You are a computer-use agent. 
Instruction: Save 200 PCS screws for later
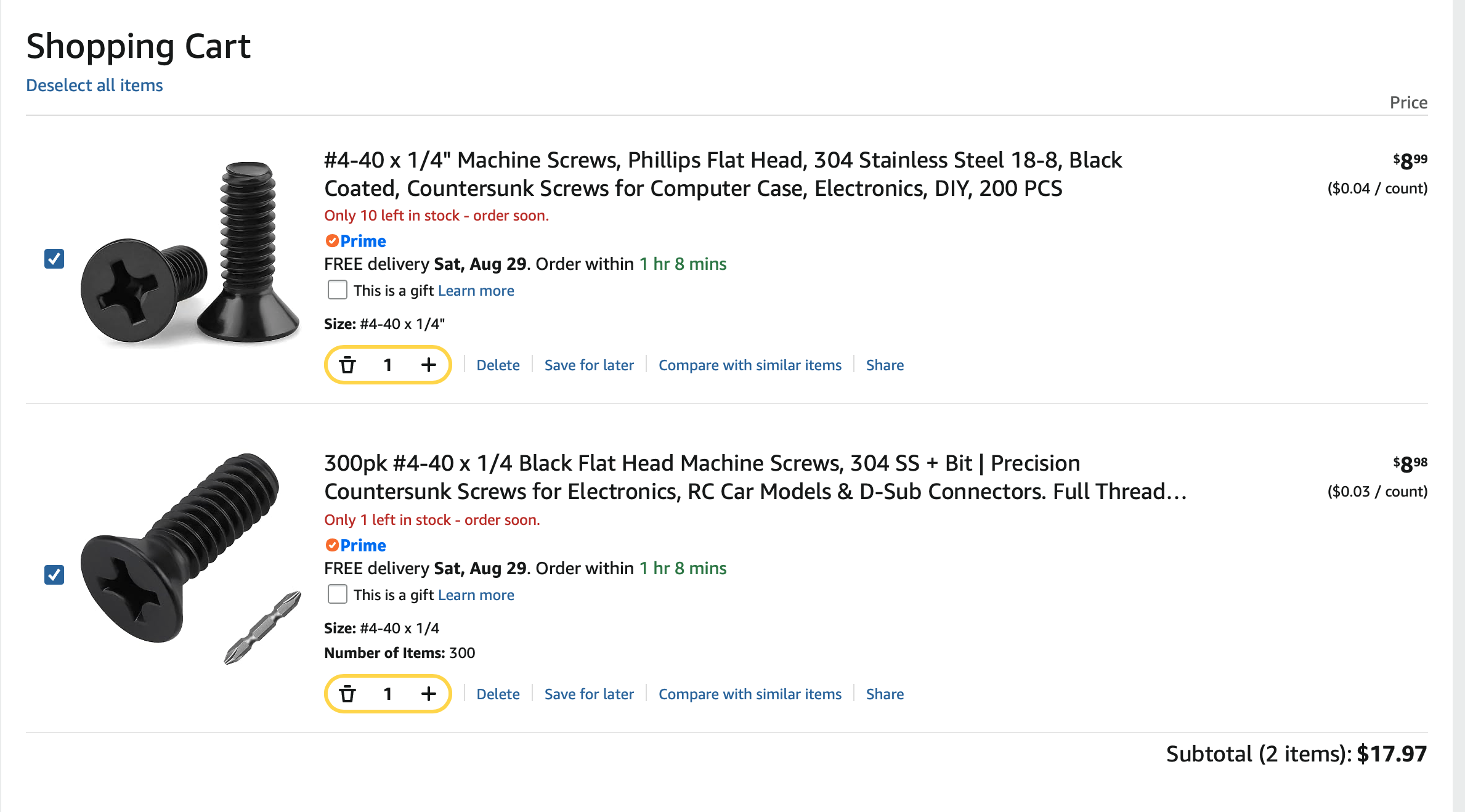(x=589, y=365)
